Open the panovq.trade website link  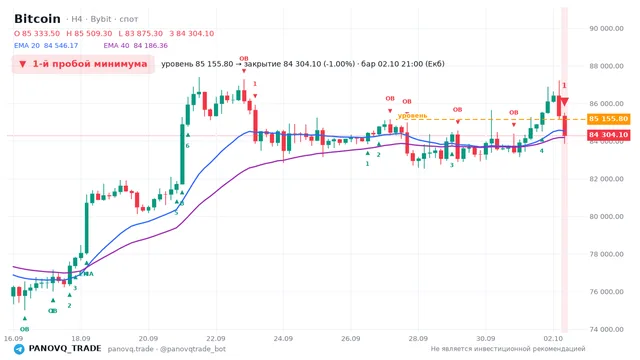[x=131, y=349]
